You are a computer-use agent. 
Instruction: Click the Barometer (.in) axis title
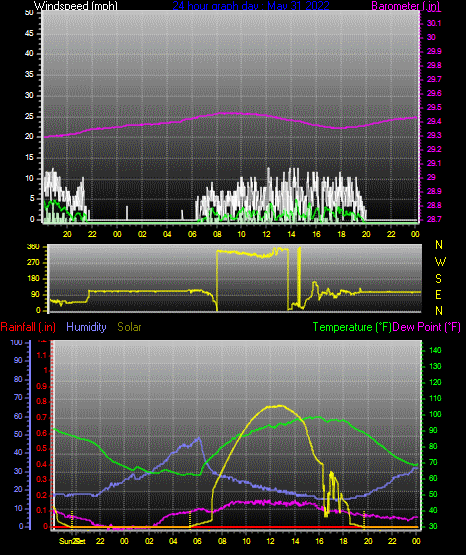tap(406, 6)
